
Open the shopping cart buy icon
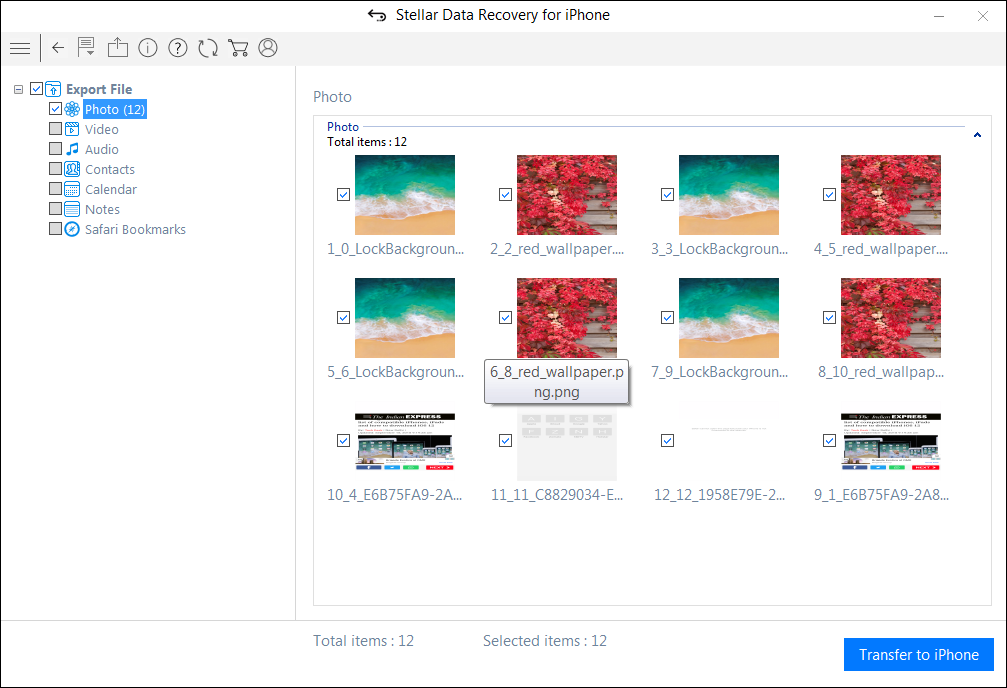coord(238,48)
